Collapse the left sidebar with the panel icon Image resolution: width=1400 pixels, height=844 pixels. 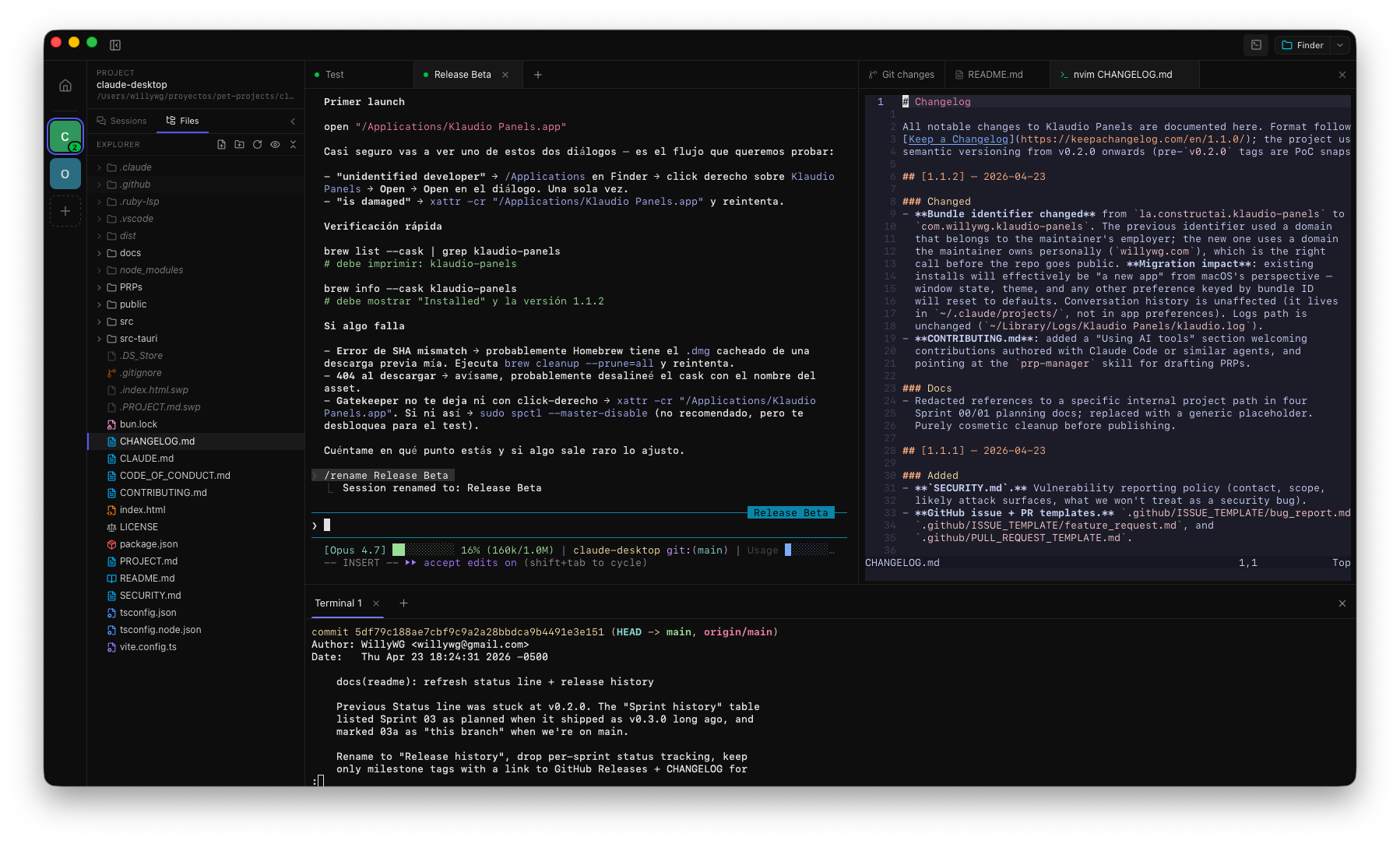click(x=115, y=45)
